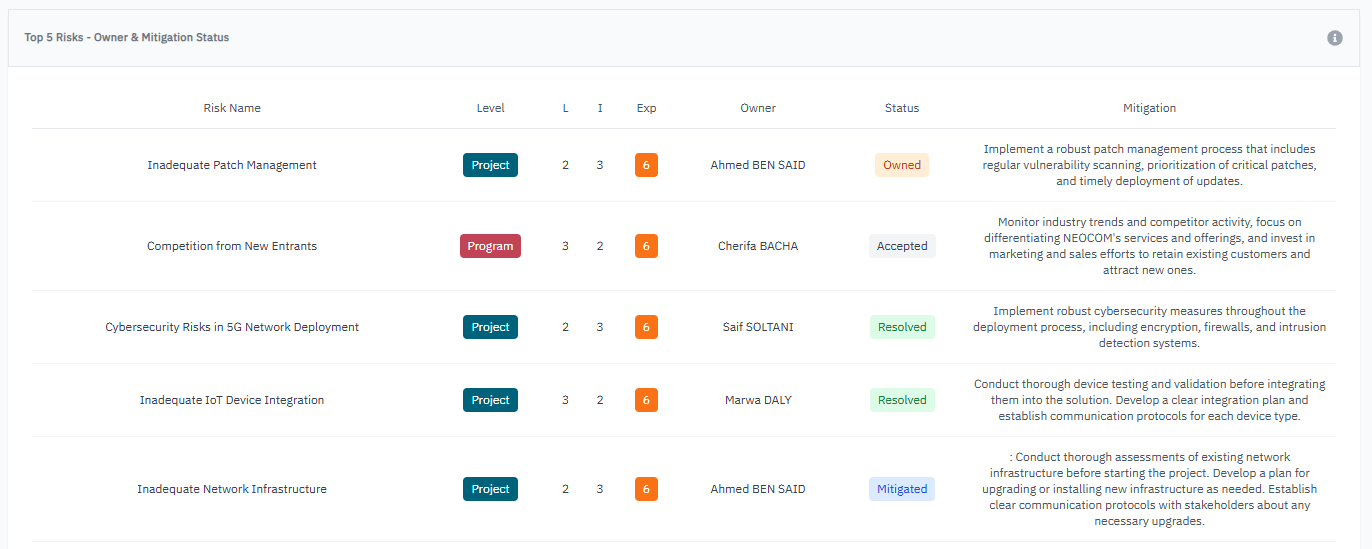
Task: Click the Exp column header
Action: [x=646, y=108]
